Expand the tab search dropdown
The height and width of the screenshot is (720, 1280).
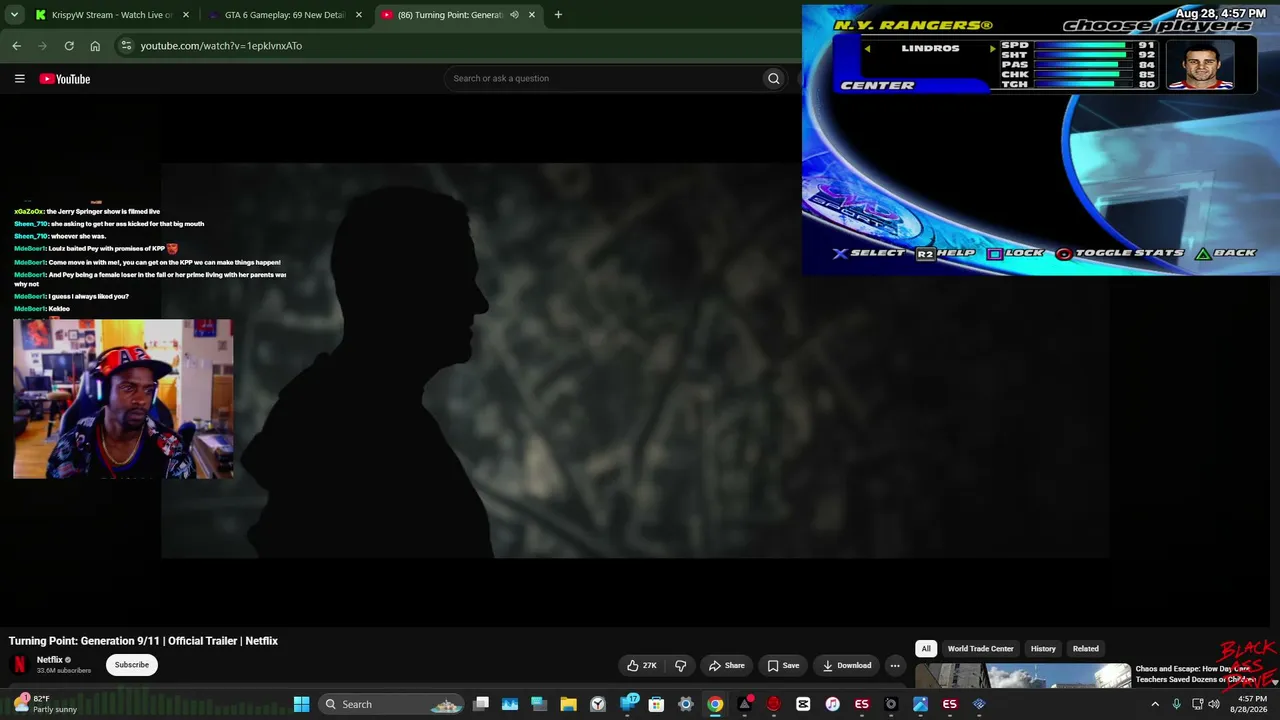click(x=14, y=15)
